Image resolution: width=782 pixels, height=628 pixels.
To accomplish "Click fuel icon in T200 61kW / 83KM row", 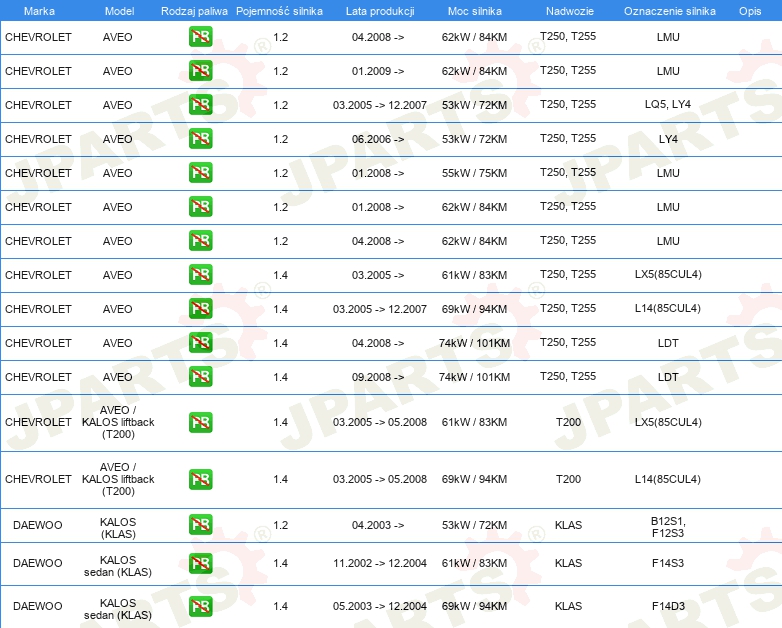I will click(200, 422).
